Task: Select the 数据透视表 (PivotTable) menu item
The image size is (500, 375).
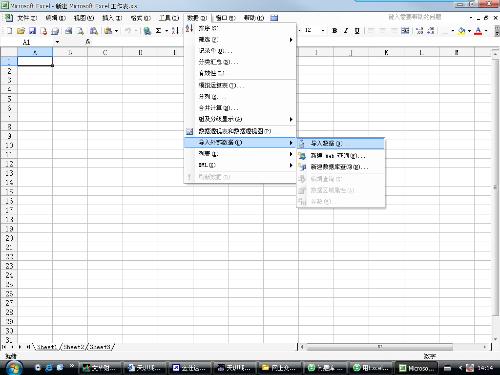Action: pyautogui.click(x=240, y=131)
